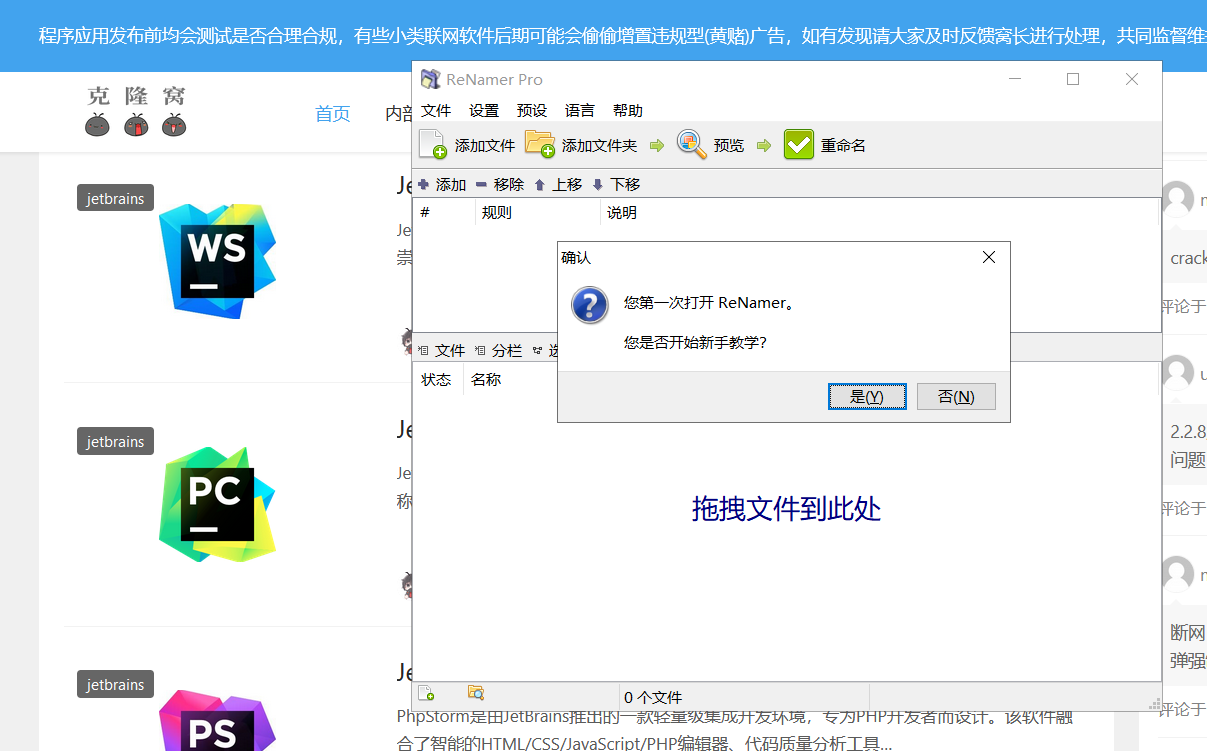Open the 设置 settings menu
Image resolution: width=1207 pixels, height=751 pixels.
point(484,110)
